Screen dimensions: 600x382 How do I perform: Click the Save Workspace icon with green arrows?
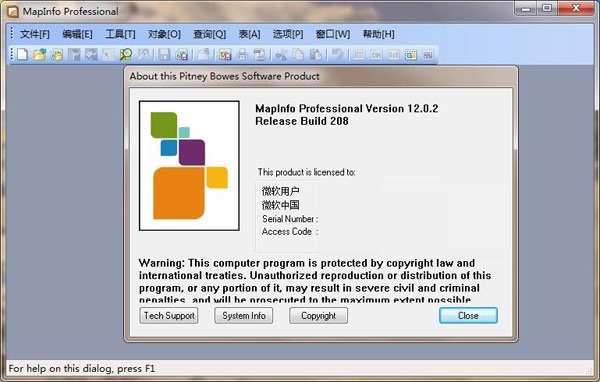pyautogui.click(x=181, y=55)
